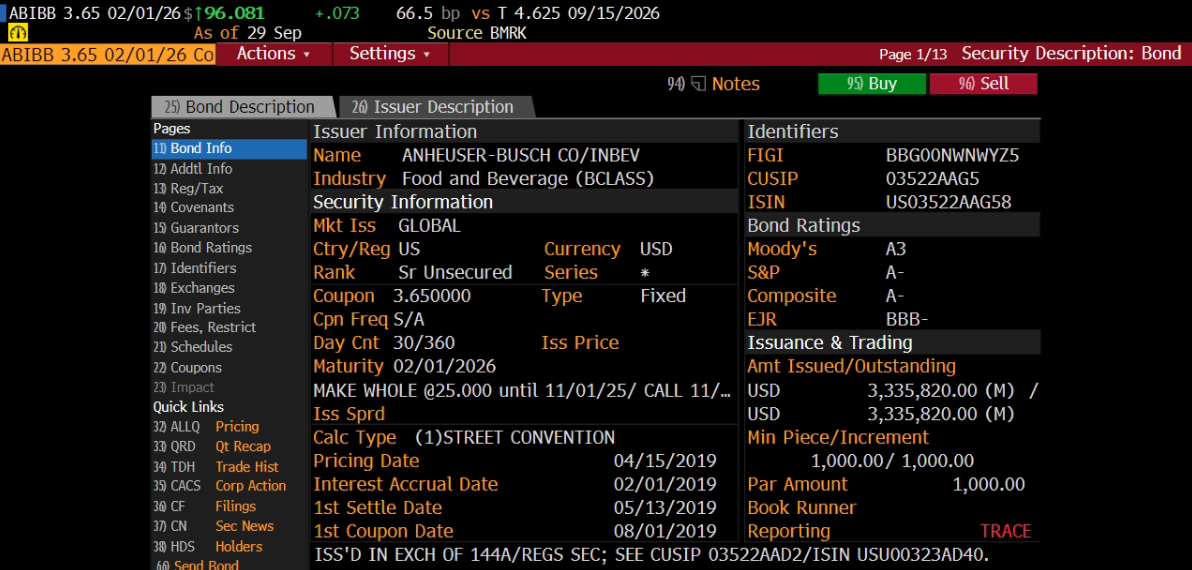Click the 1st Coupon Date 08/01/2019
The width and height of the screenshot is (1192, 570).
coord(665,531)
